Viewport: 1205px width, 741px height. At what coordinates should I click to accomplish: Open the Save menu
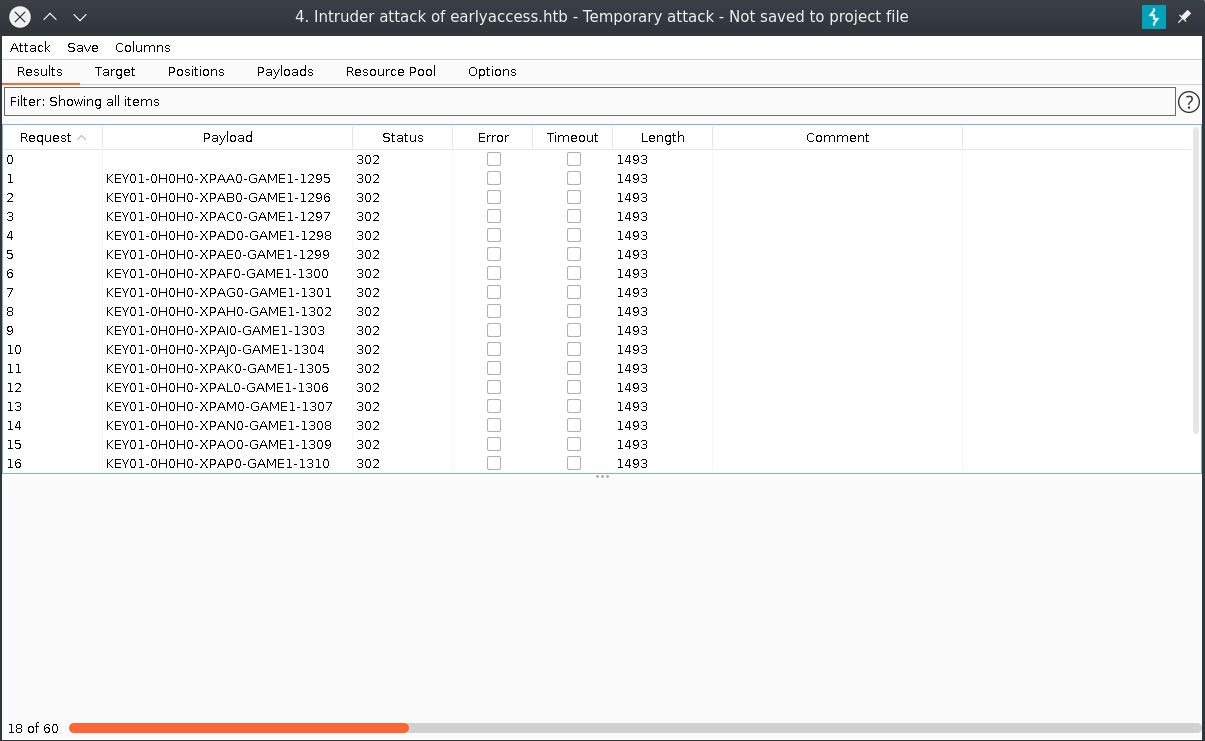[83, 47]
